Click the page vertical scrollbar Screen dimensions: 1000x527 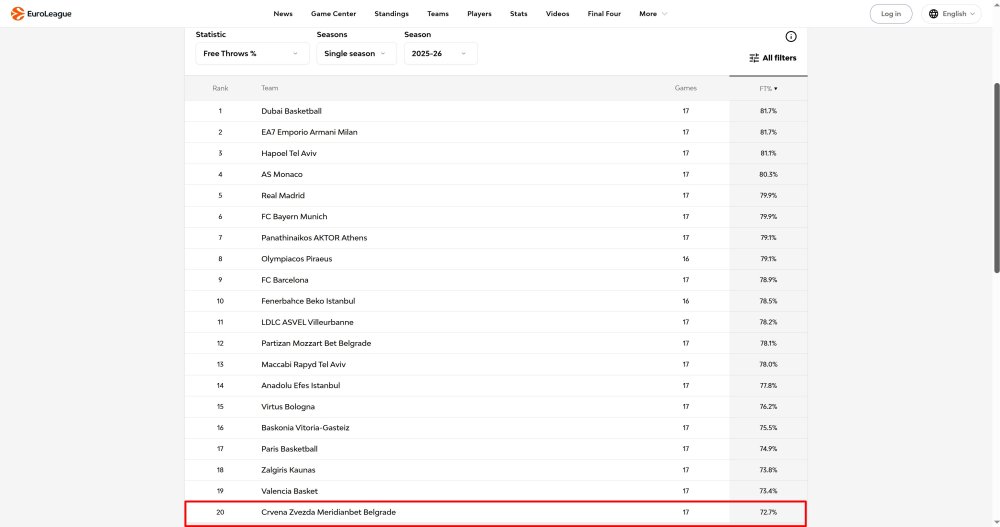pos(996,179)
